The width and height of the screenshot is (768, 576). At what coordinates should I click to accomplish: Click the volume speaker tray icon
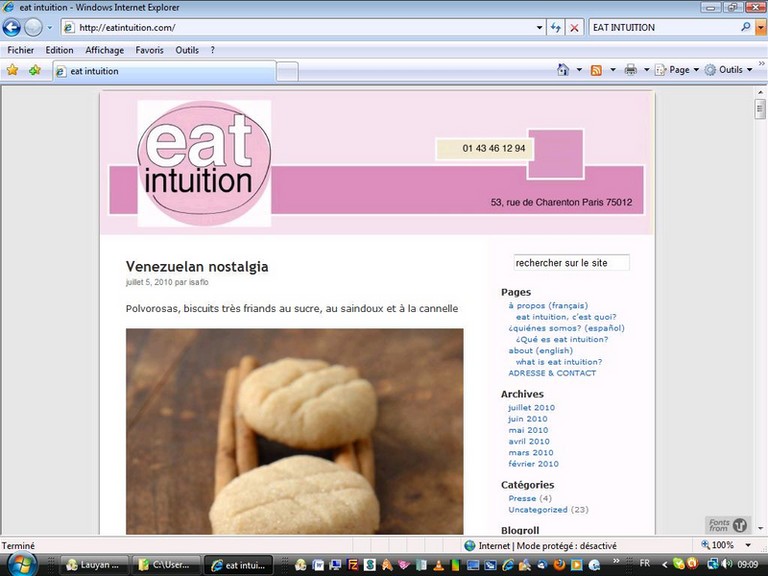point(727,563)
